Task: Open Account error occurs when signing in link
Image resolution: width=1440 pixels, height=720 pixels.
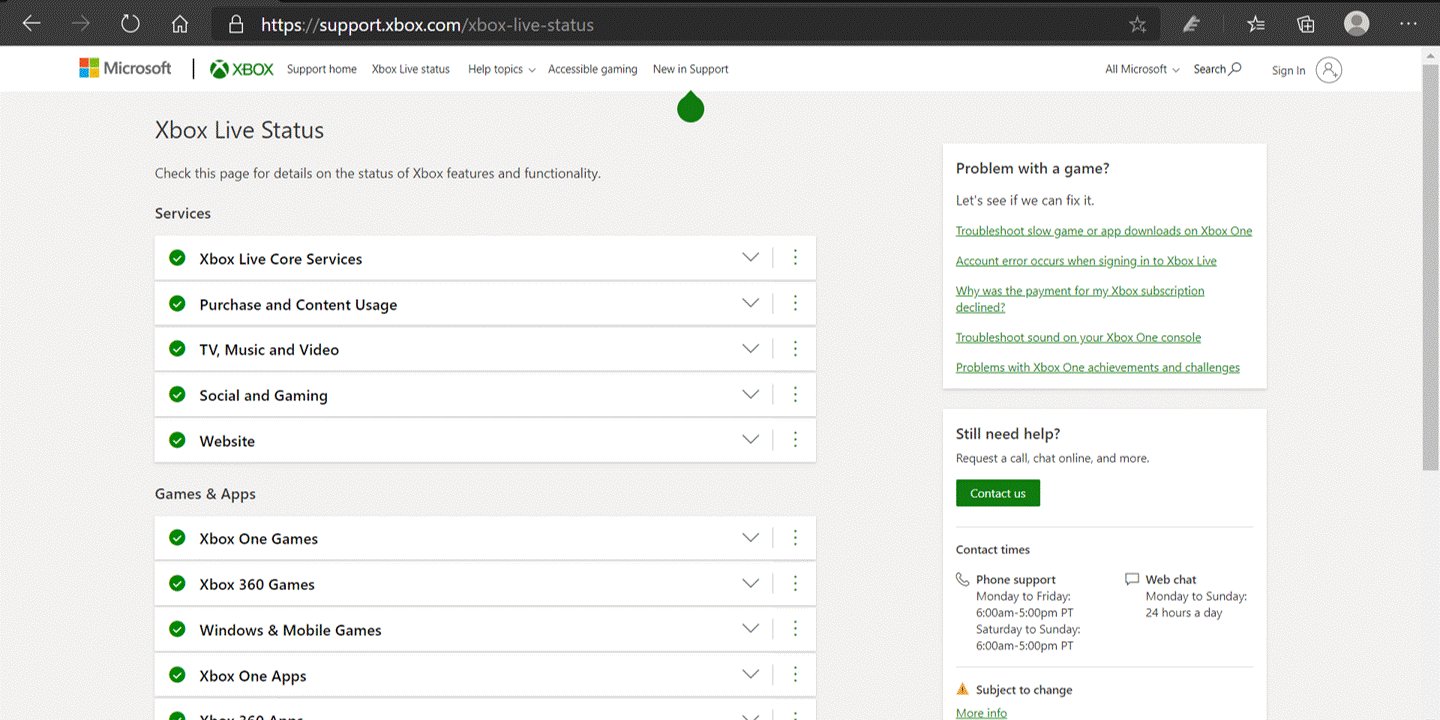Action: [x=1086, y=261]
